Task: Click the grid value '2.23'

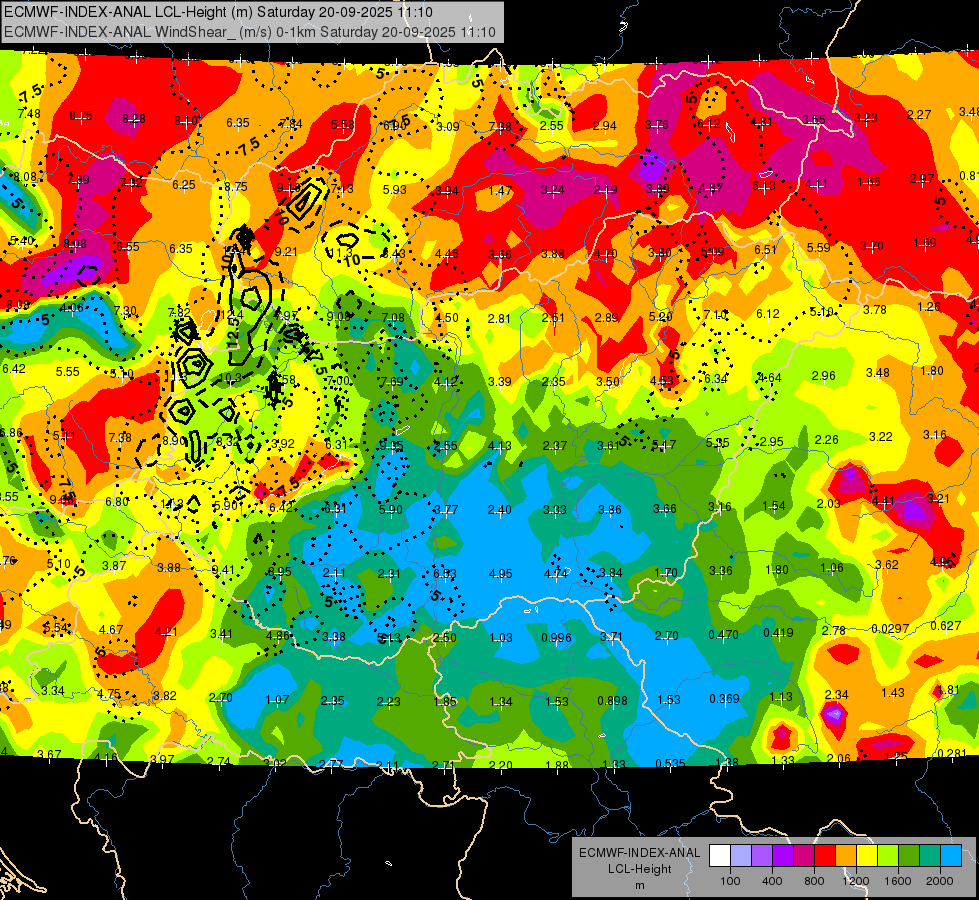Action: [388, 702]
